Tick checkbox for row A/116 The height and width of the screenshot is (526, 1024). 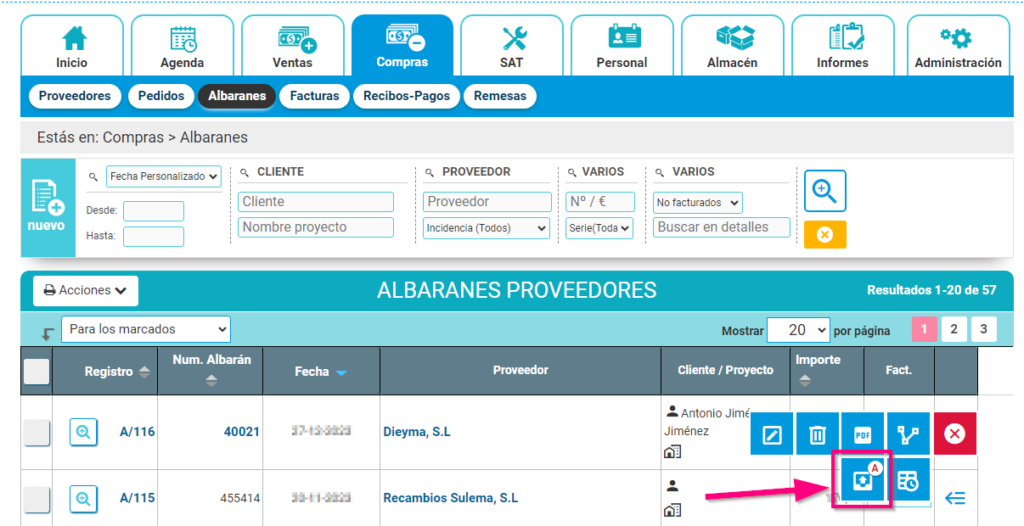[x=37, y=433]
